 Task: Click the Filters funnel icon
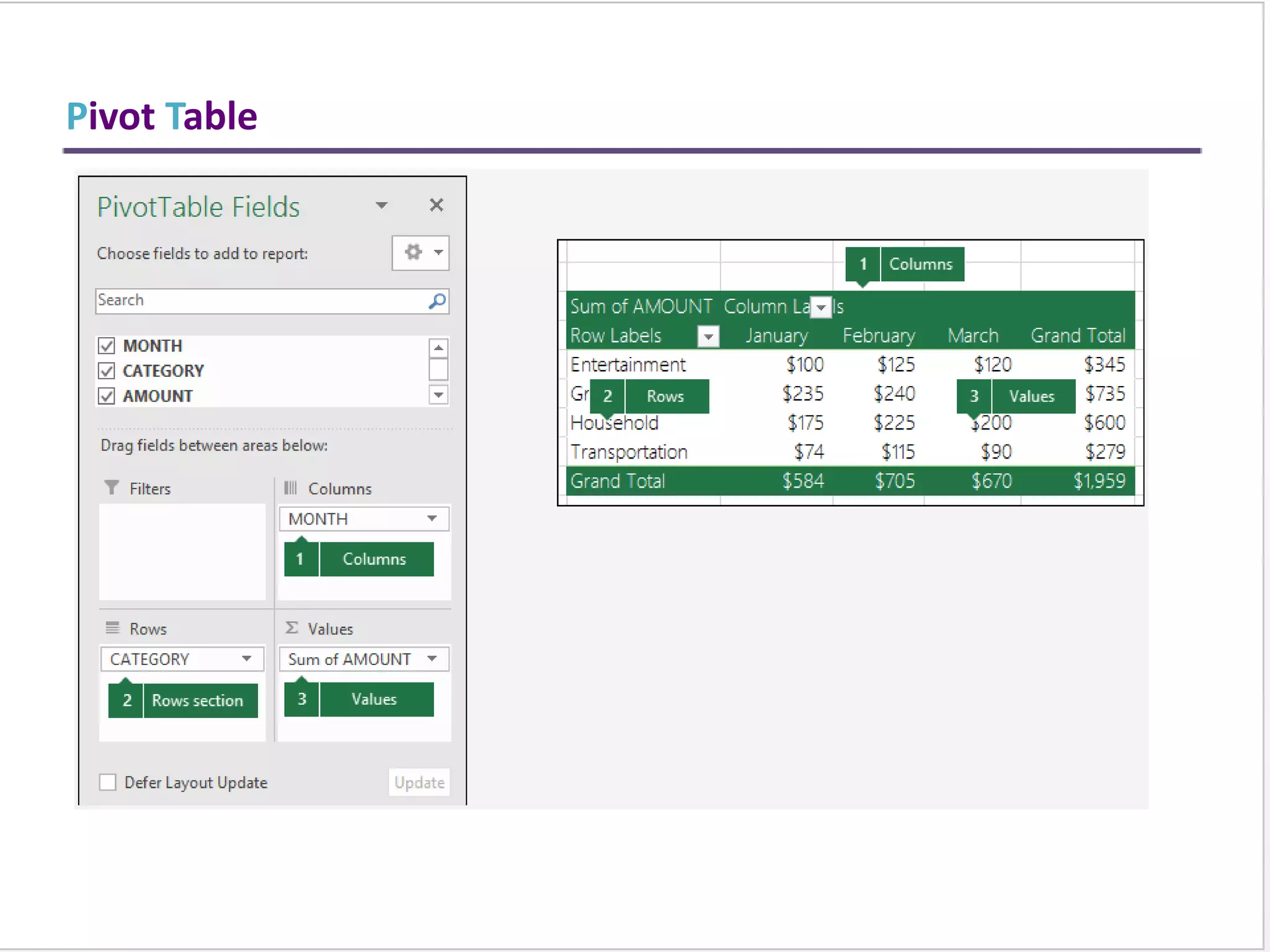(112, 488)
